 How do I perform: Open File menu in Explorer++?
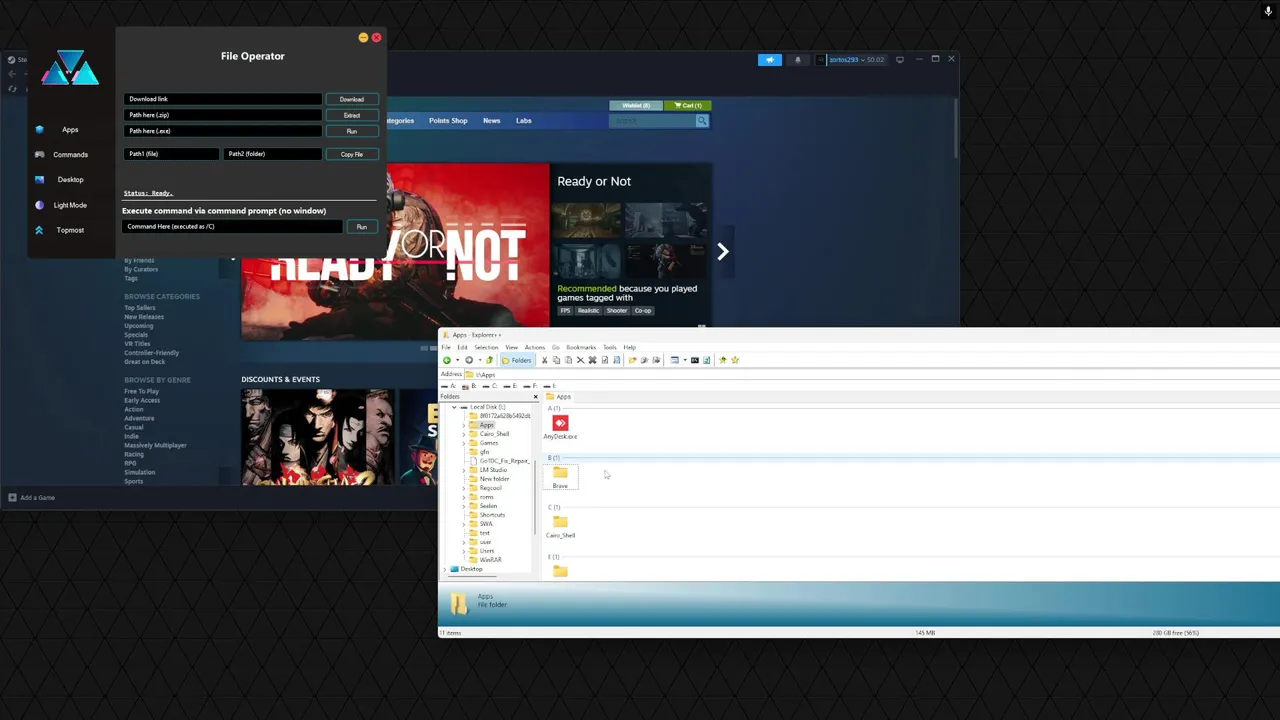click(x=446, y=347)
